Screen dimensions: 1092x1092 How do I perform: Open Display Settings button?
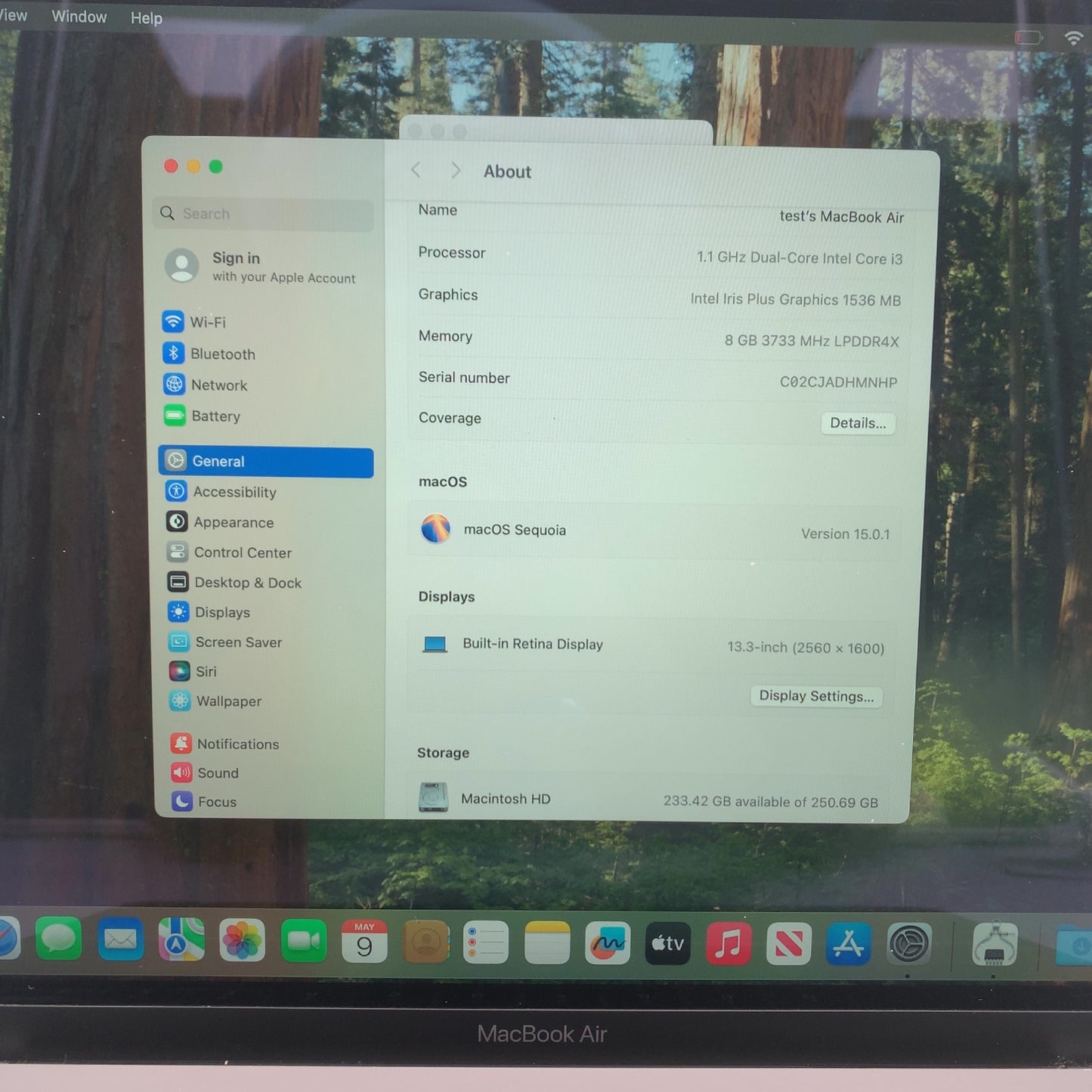pyautogui.click(x=816, y=696)
